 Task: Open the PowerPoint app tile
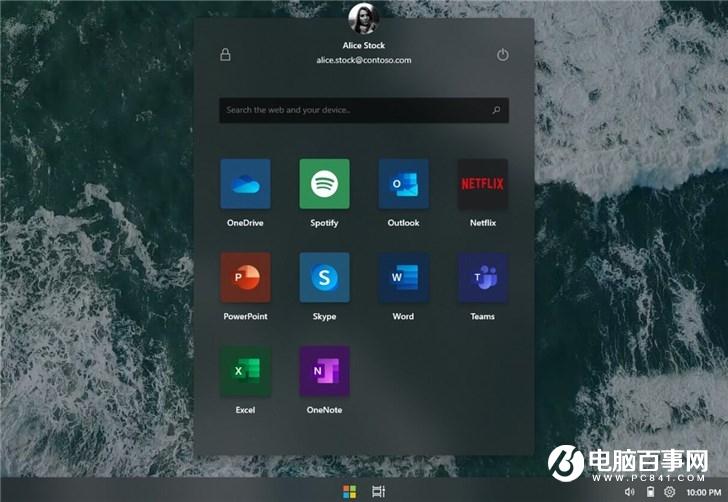coord(245,277)
